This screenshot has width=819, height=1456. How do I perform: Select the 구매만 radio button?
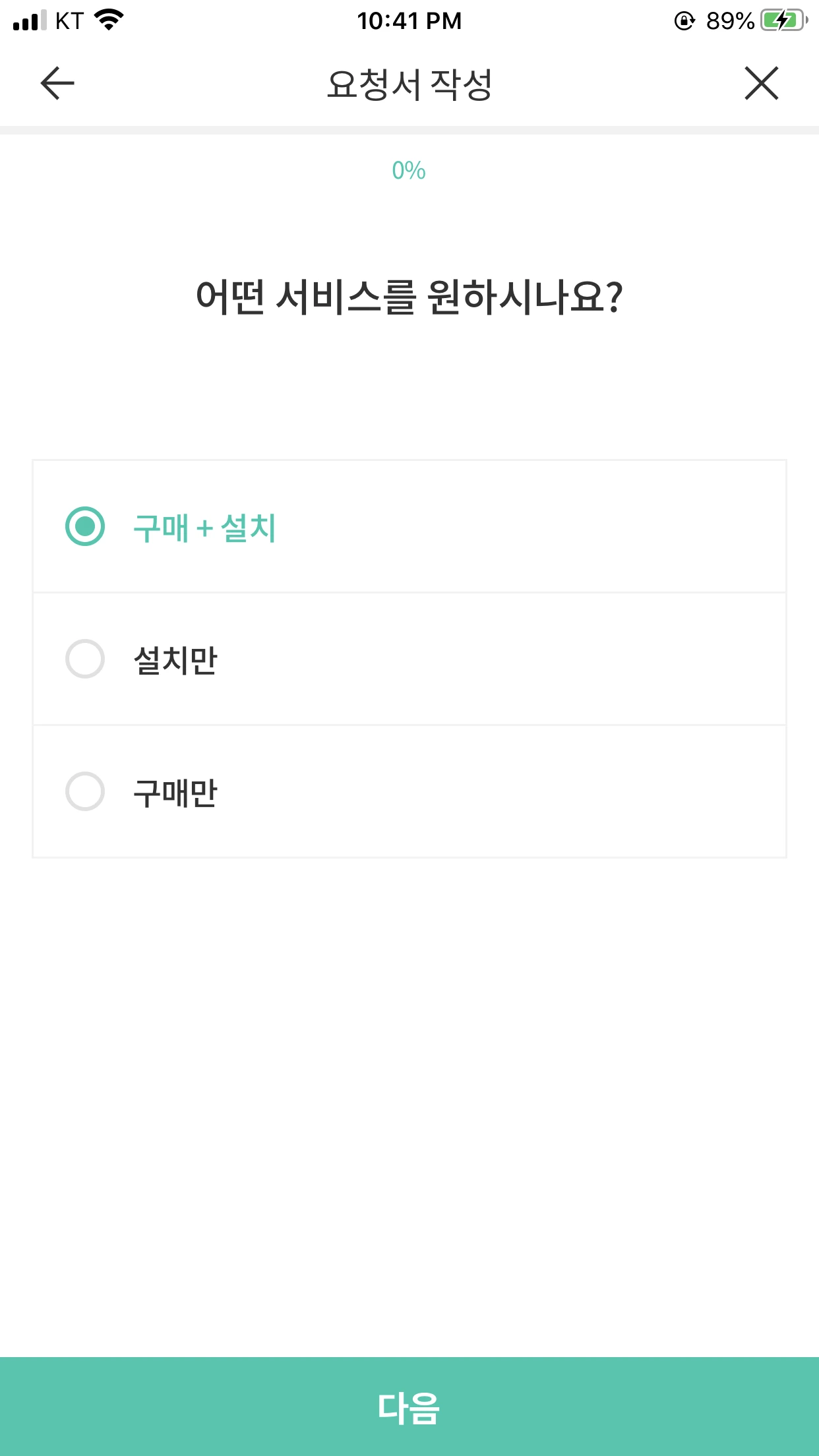pyautogui.click(x=85, y=791)
